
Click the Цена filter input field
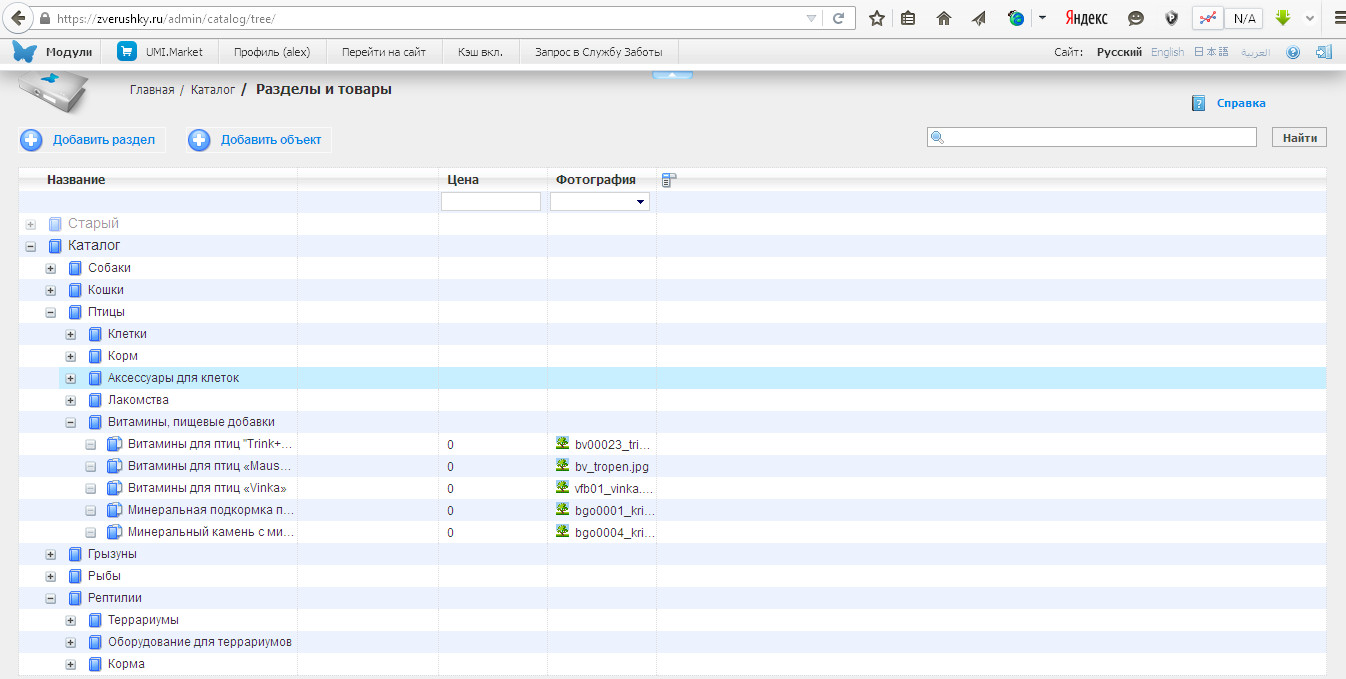click(491, 202)
